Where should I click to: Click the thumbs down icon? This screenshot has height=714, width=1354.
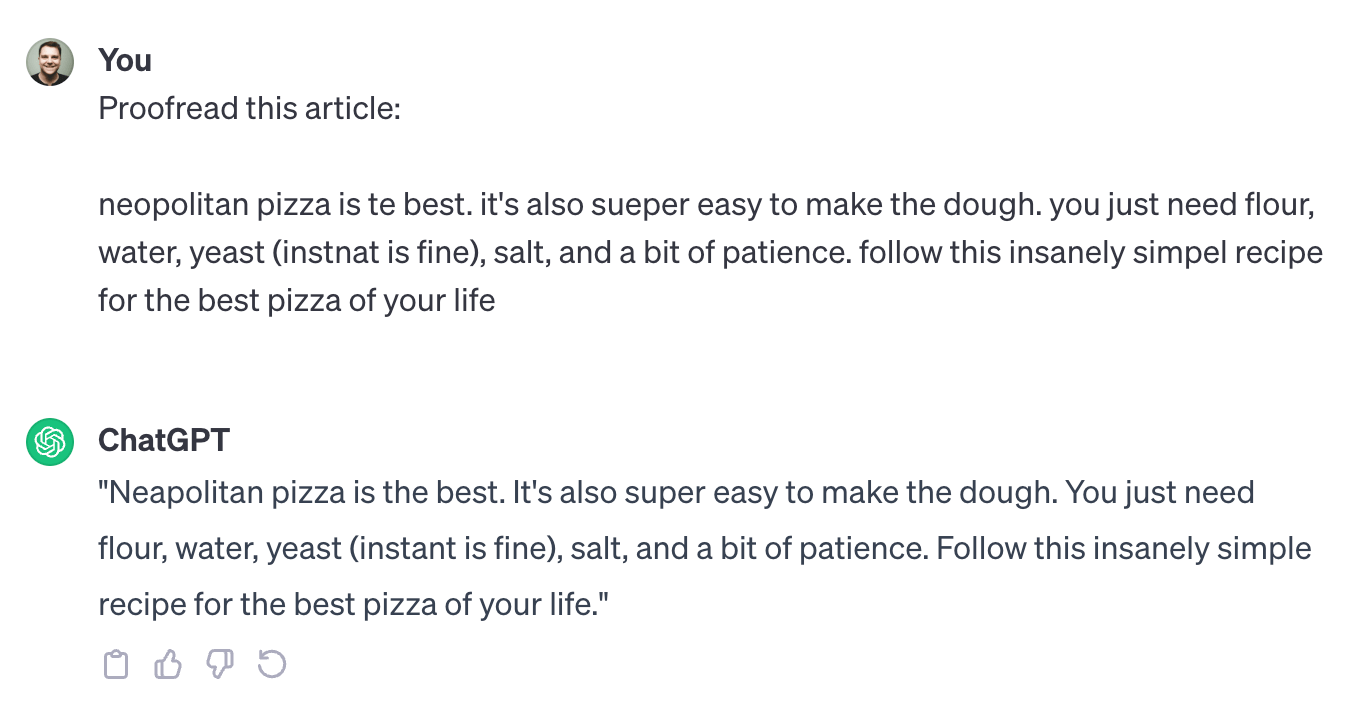click(220, 664)
